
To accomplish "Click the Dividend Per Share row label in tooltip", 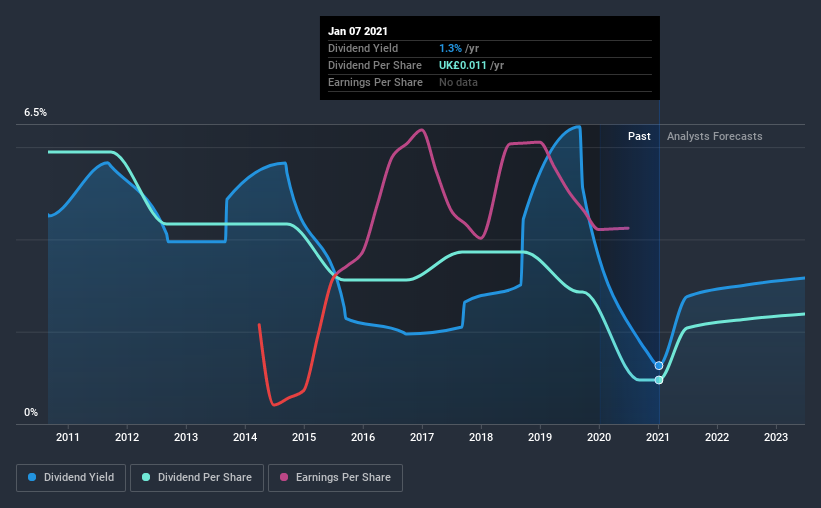I will (375, 65).
